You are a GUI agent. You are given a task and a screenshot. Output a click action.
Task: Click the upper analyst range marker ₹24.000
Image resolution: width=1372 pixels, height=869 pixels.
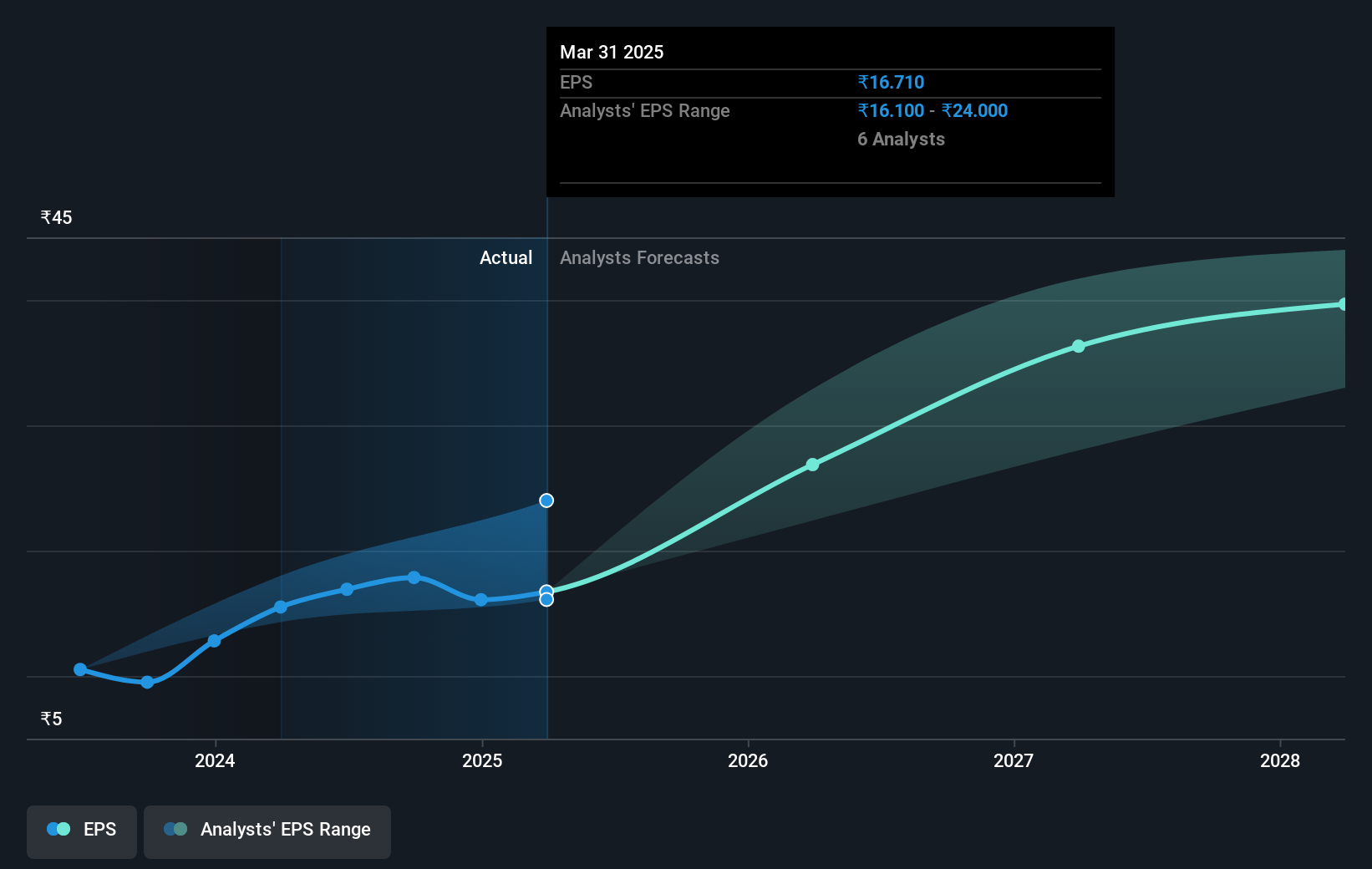(x=546, y=501)
